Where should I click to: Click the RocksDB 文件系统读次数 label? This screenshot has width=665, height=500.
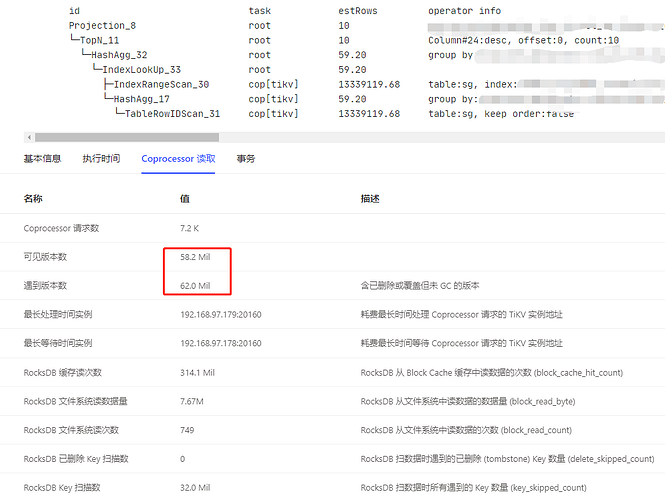pos(71,430)
